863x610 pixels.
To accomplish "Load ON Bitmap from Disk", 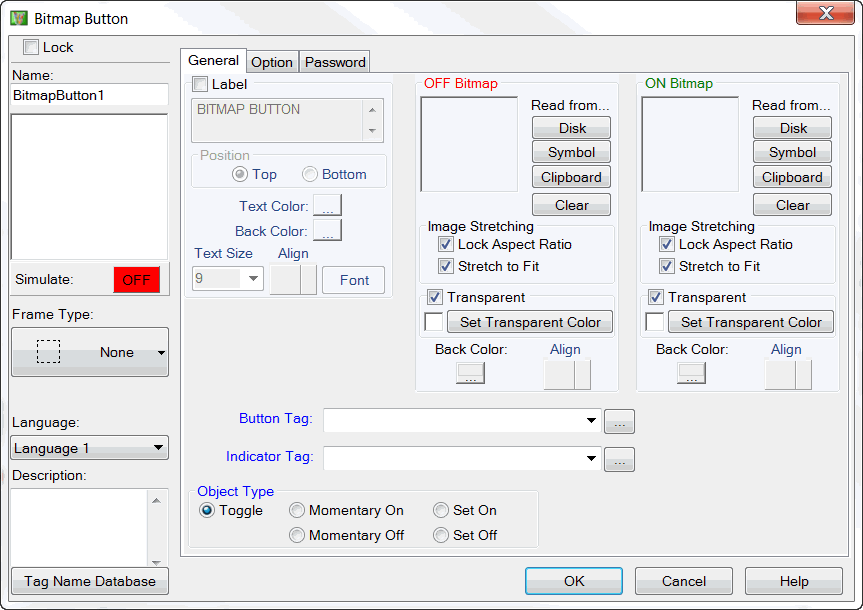I will point(793,128).
